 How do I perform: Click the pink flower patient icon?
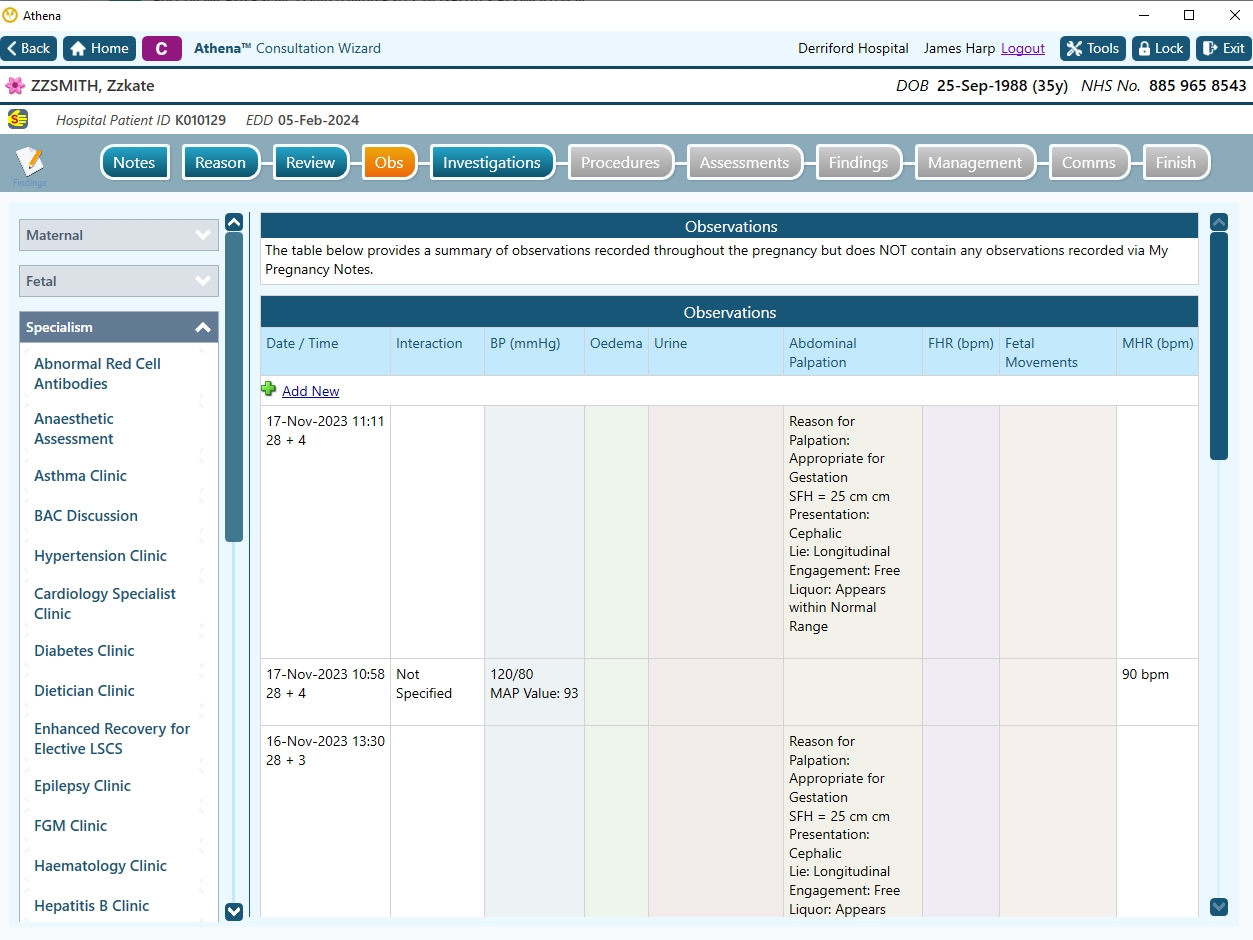(15, 86)
